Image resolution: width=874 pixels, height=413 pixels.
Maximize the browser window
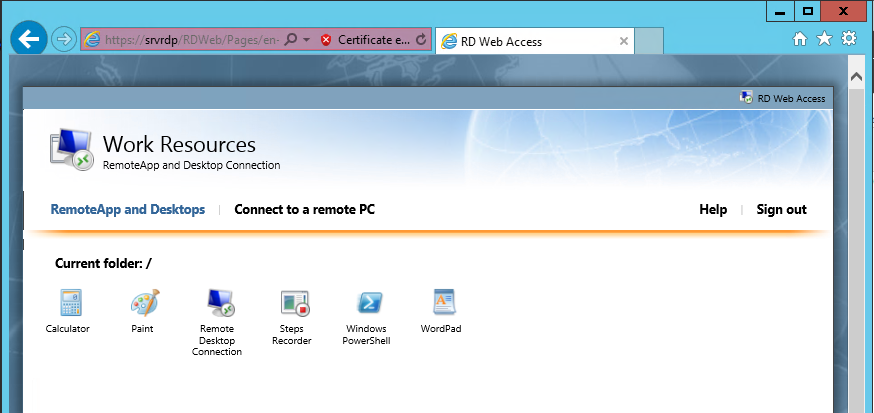click(x=807, y=11)
